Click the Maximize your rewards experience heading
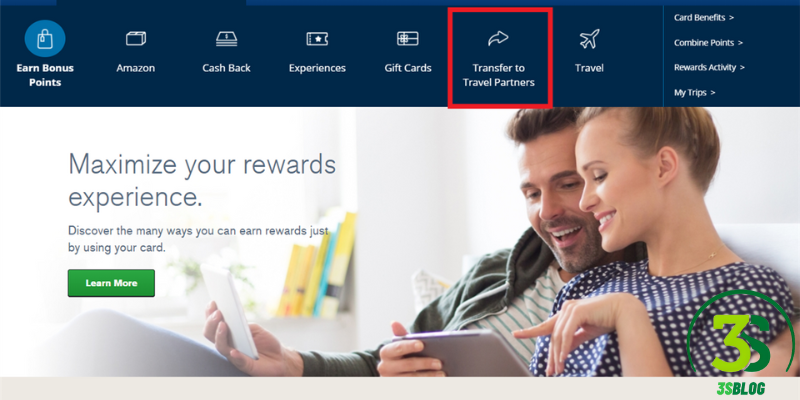The image size is (800, 400). [x=202, y=181]
